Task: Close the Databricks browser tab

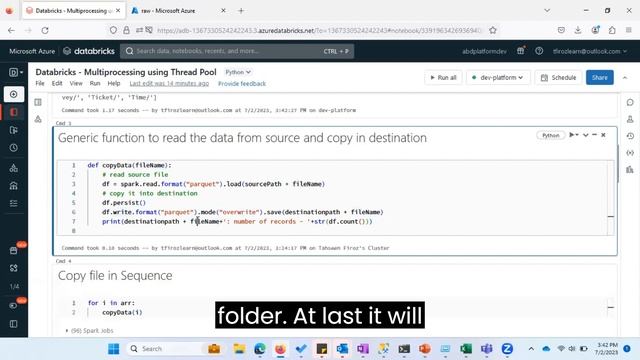Action: coord(118,11)
